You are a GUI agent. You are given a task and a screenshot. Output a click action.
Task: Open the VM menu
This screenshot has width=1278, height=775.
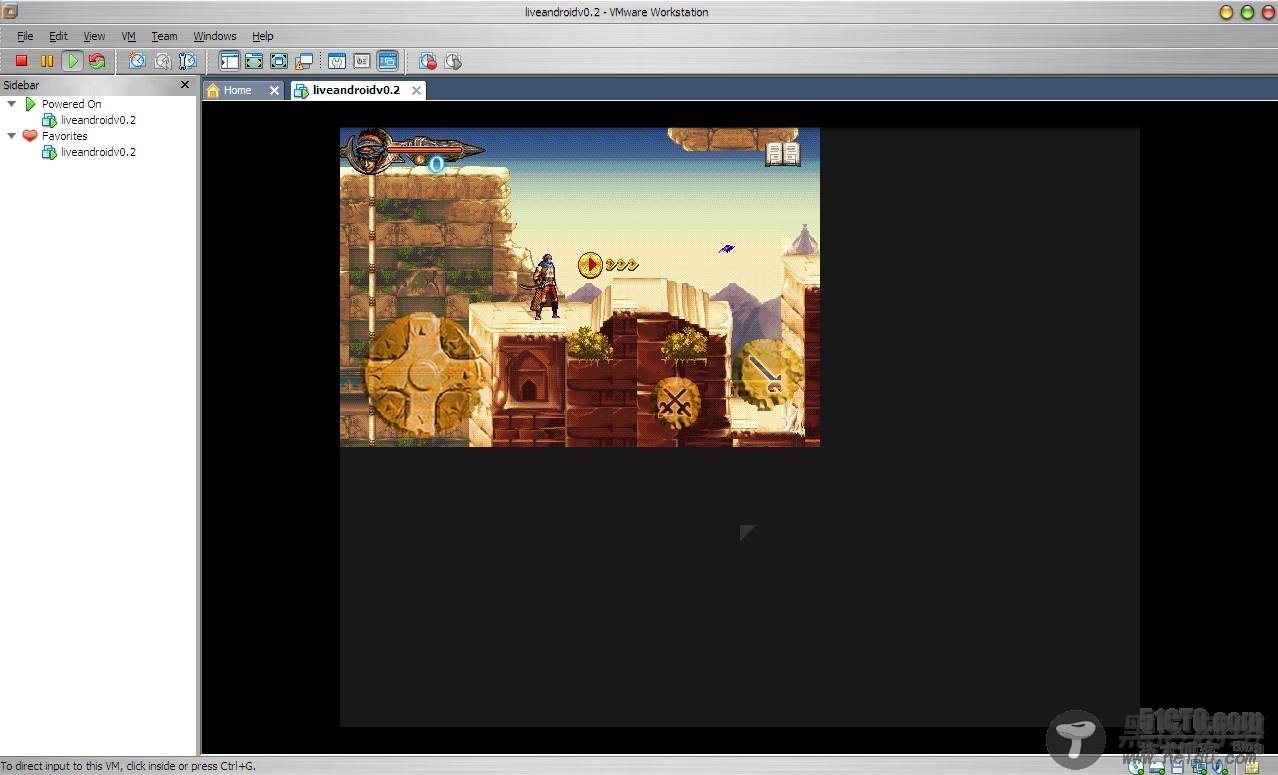128,36
